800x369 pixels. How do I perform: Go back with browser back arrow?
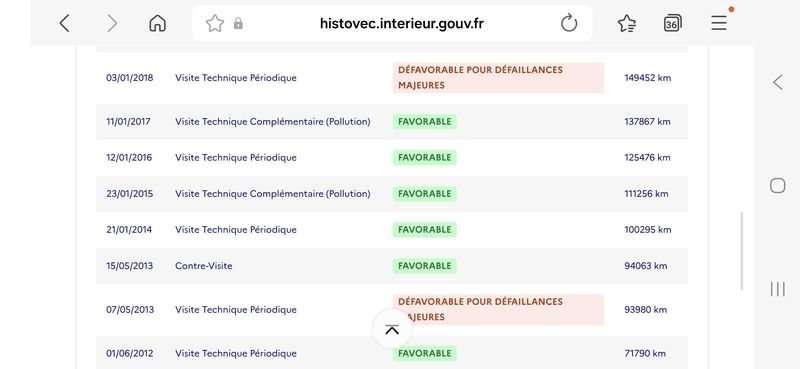point(64,23)
